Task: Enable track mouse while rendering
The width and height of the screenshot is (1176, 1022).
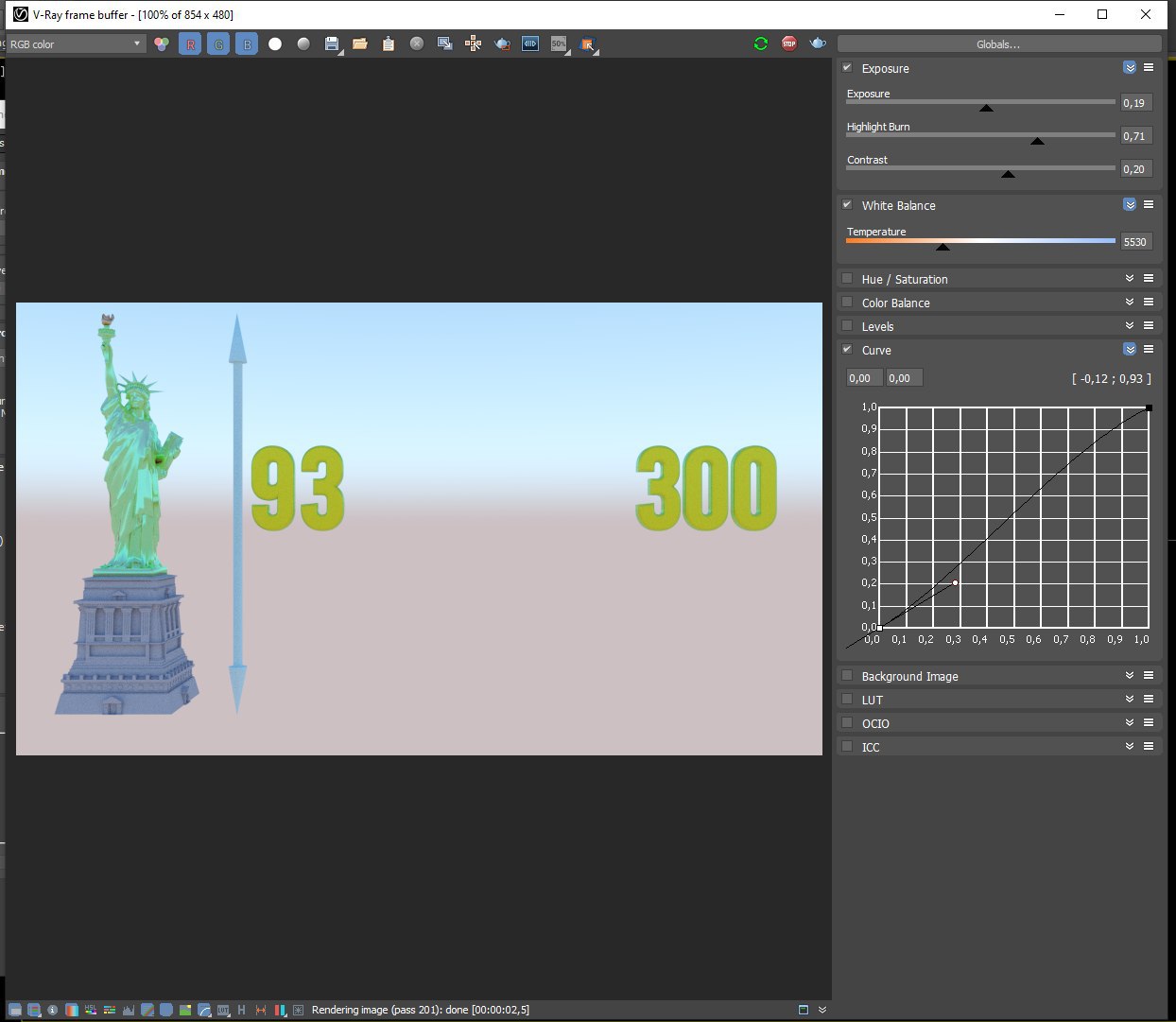Action: click(x=474, y=43)
